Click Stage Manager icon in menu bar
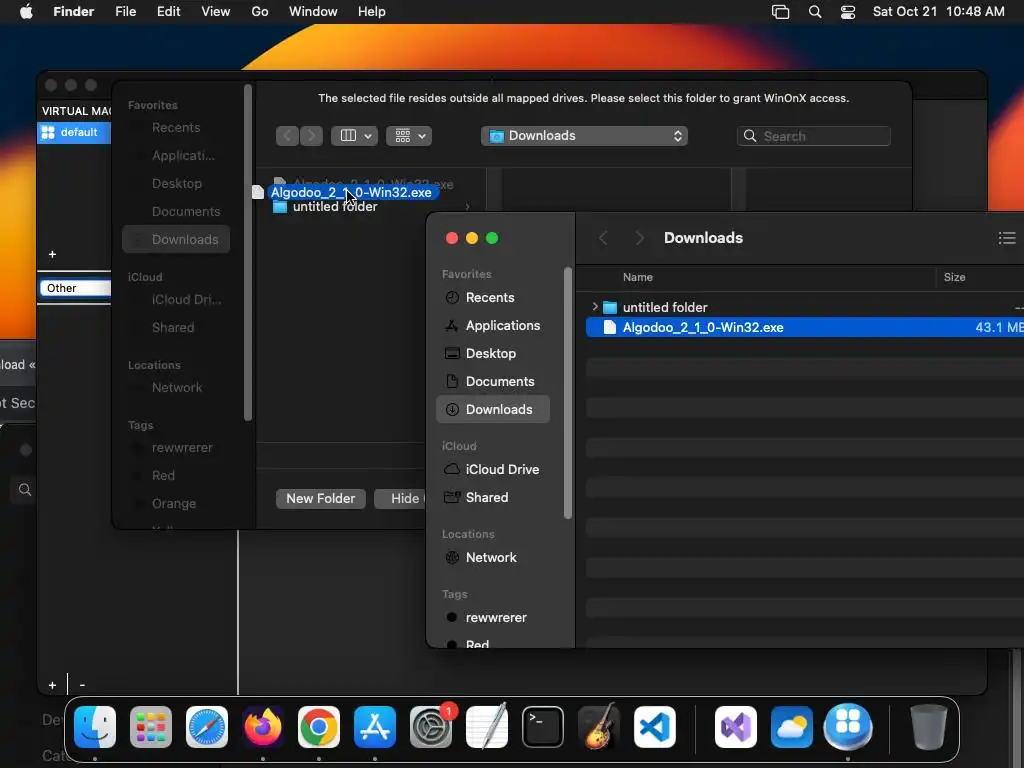 780,12
